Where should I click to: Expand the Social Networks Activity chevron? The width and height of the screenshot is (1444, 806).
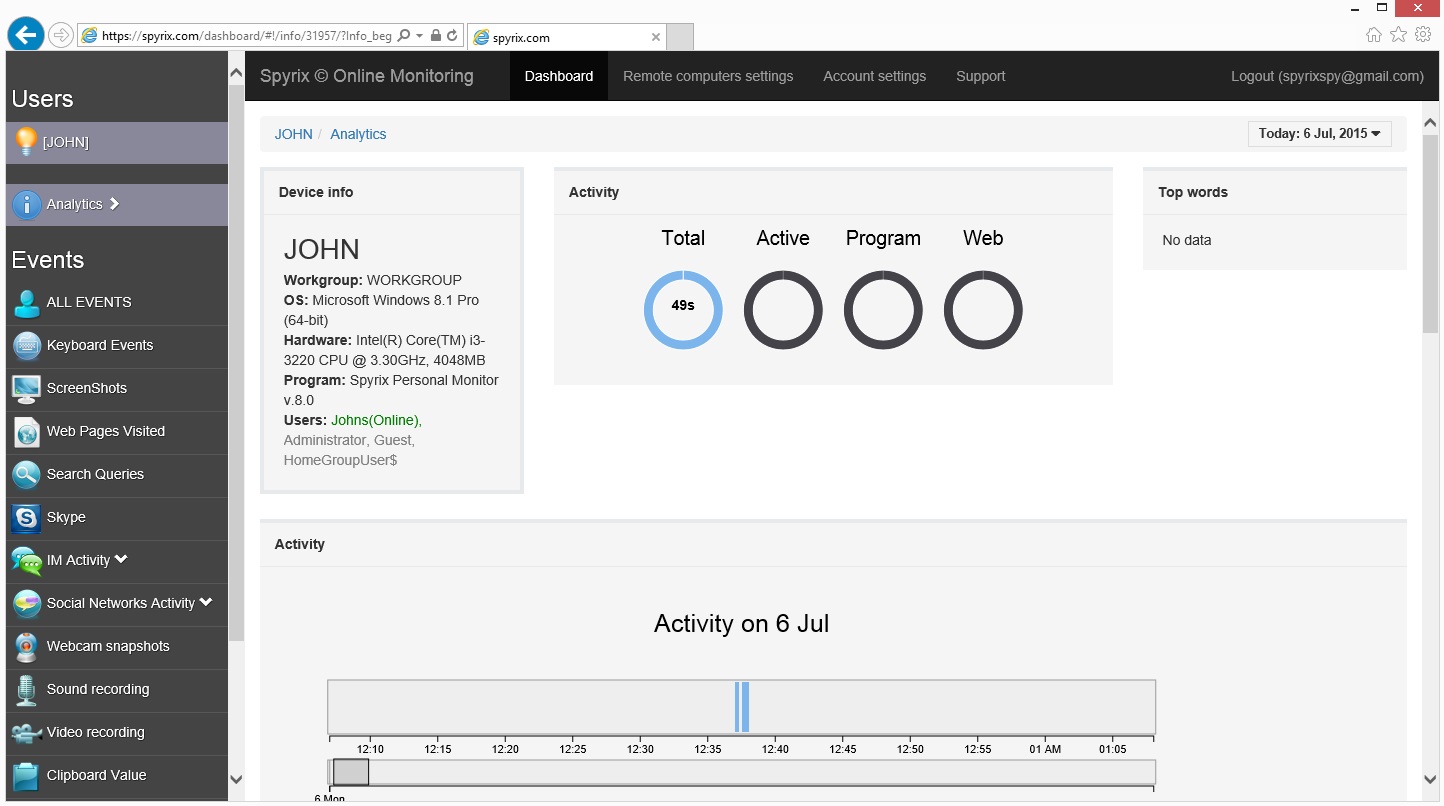206,602
